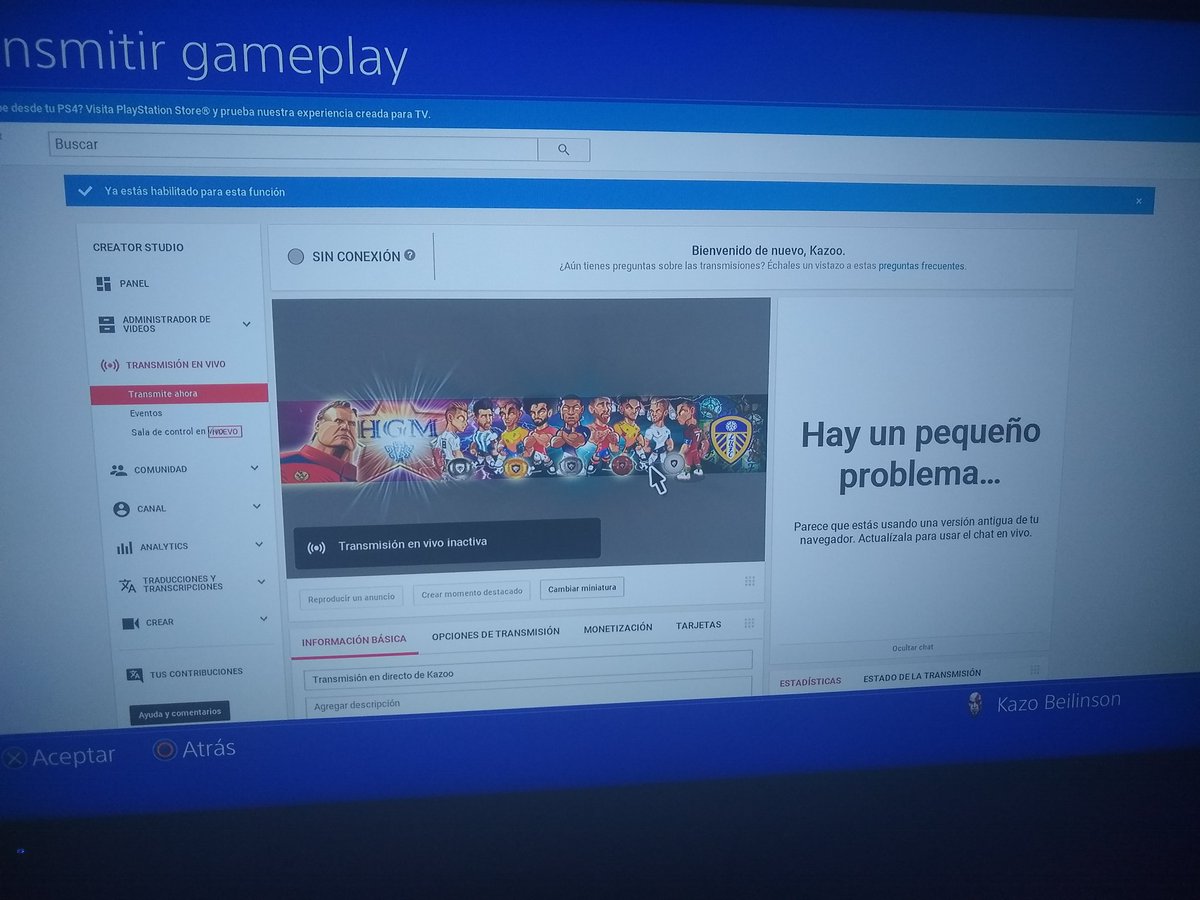Expand Traducciones y transcripciones section
Viewport: 1200px width, 900px height.
261,582
